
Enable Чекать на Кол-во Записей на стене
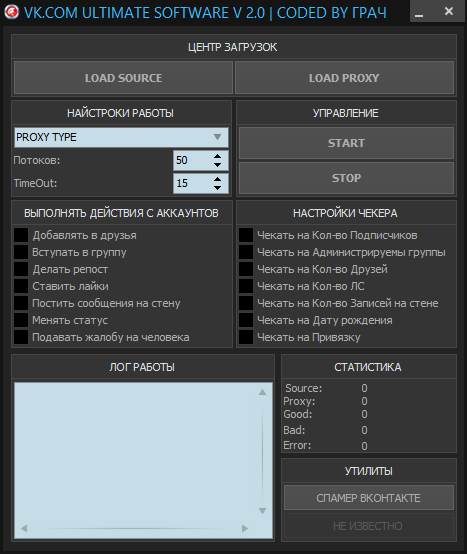click(246, 303)
